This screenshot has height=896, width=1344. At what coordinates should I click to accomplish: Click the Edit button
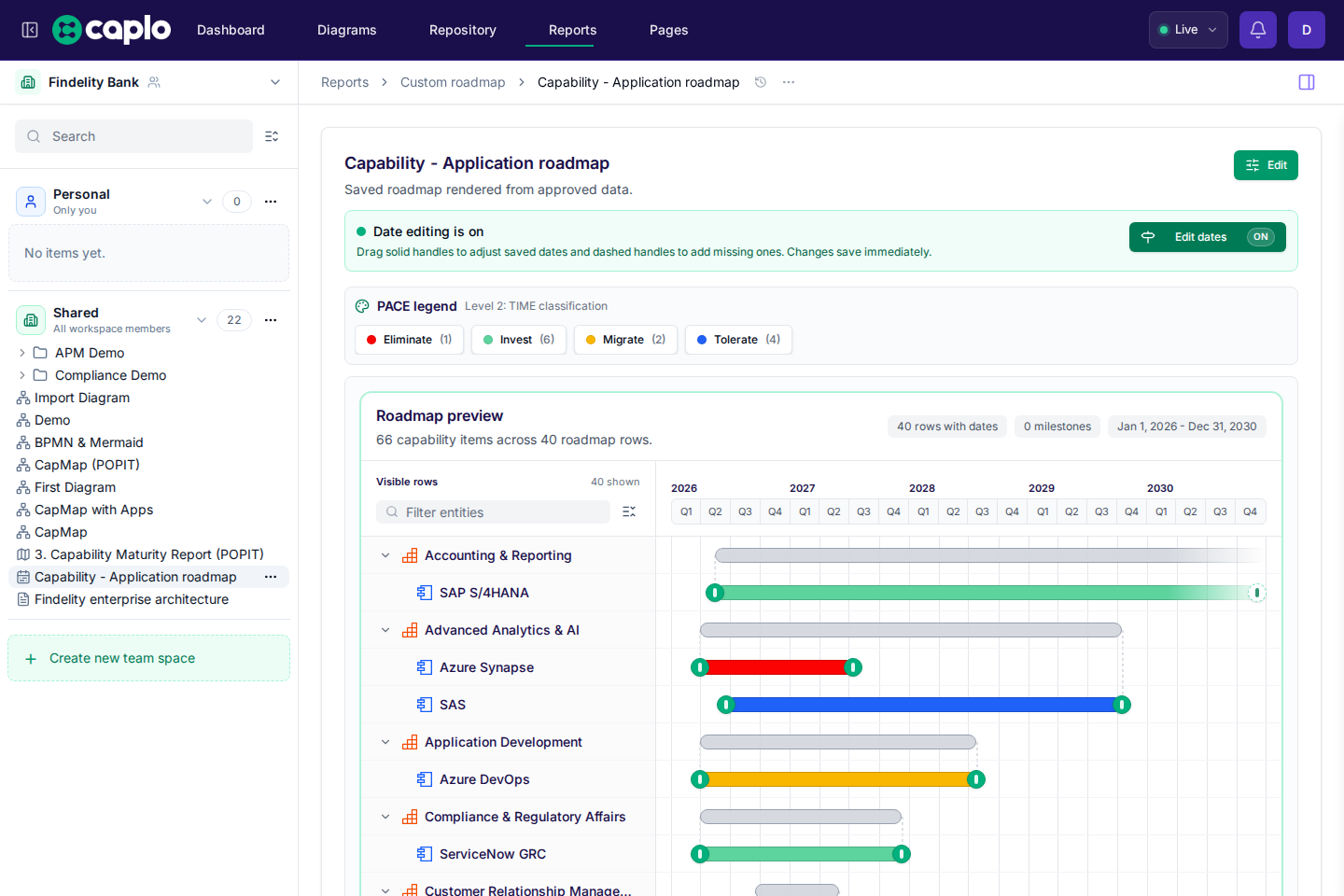(x=1266, y=165)
